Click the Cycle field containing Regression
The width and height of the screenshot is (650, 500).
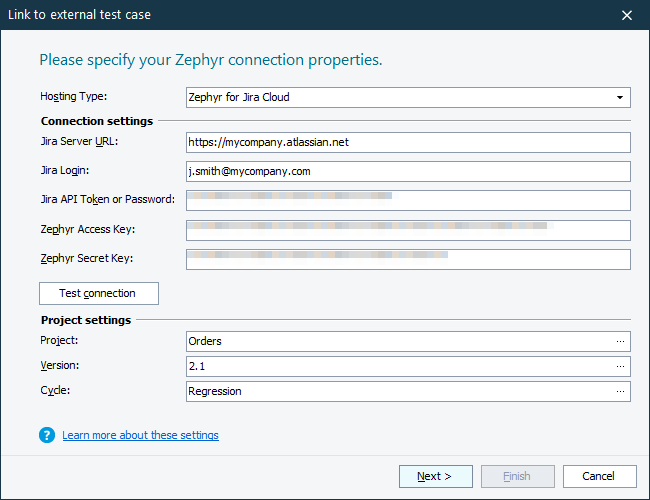pos(398,391)
